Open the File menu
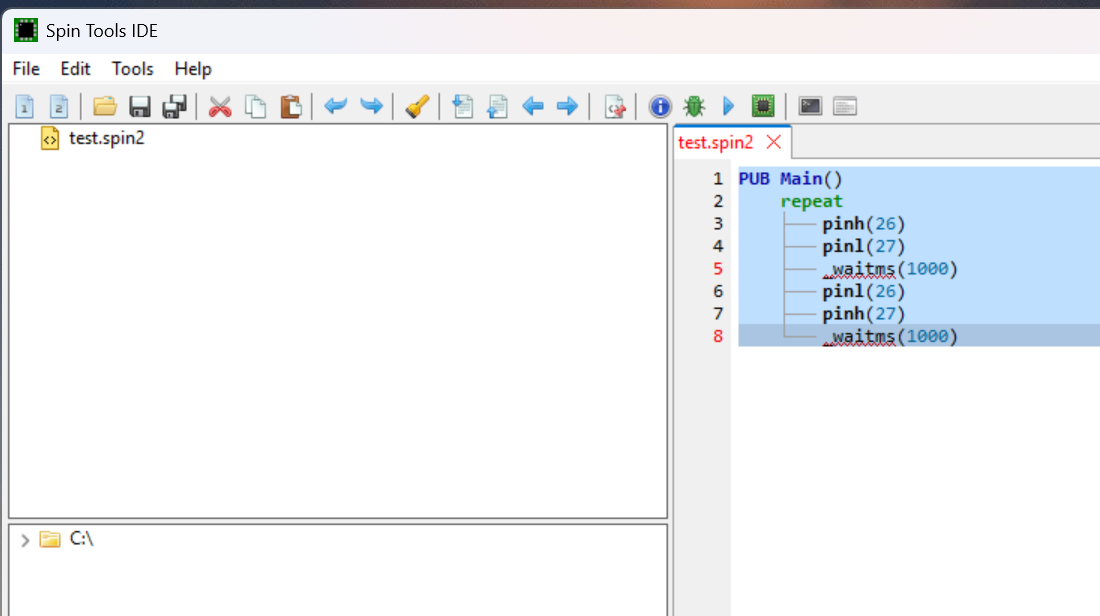 click(x=26, y=69)
